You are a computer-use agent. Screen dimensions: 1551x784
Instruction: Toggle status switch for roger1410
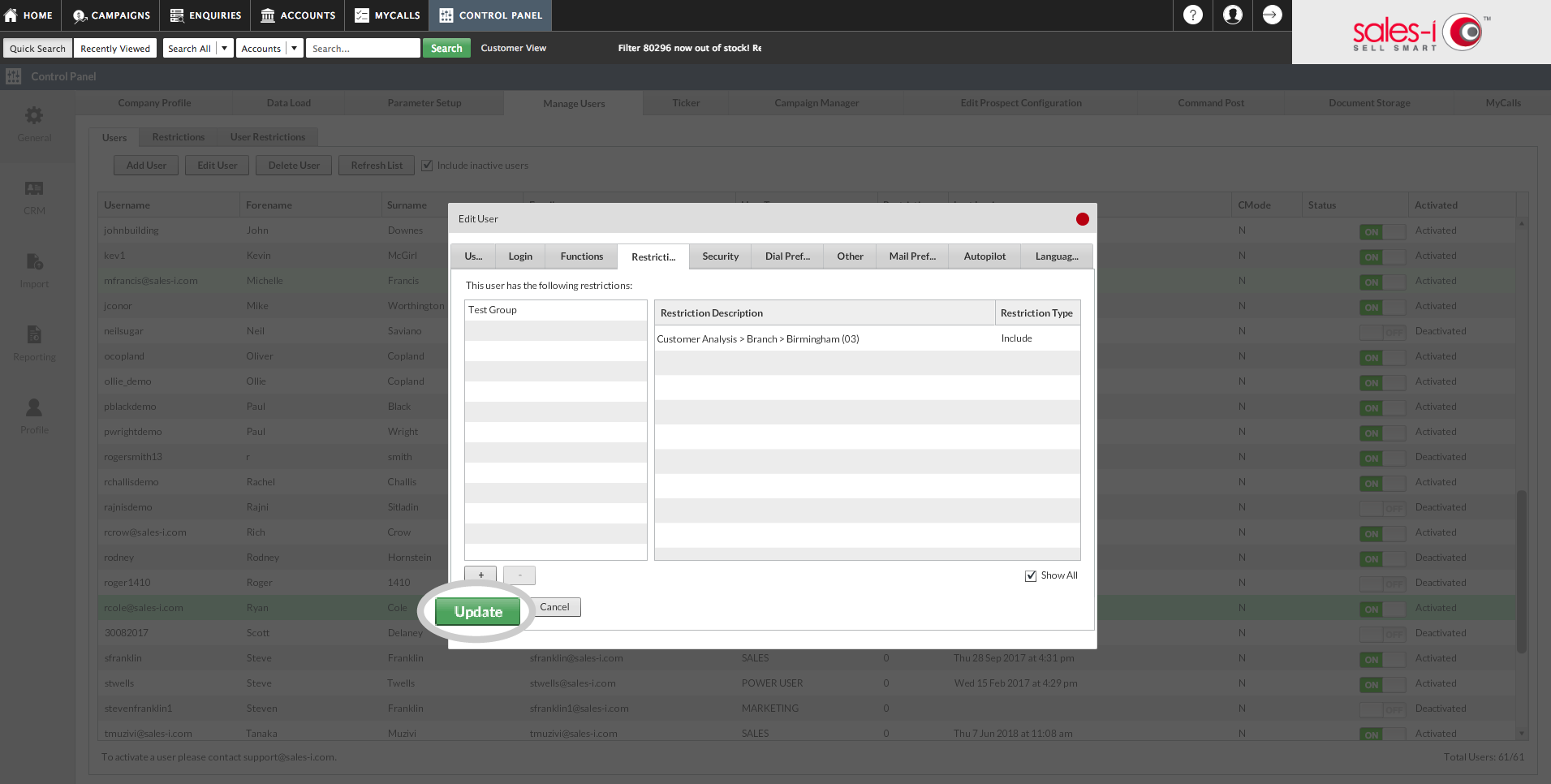[x=1382, y=584]
